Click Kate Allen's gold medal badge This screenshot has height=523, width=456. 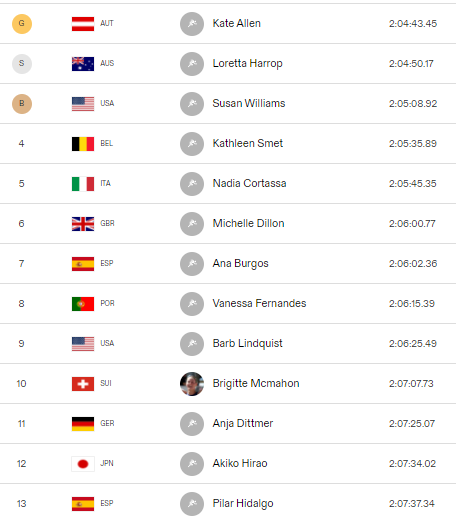[22, 24]
